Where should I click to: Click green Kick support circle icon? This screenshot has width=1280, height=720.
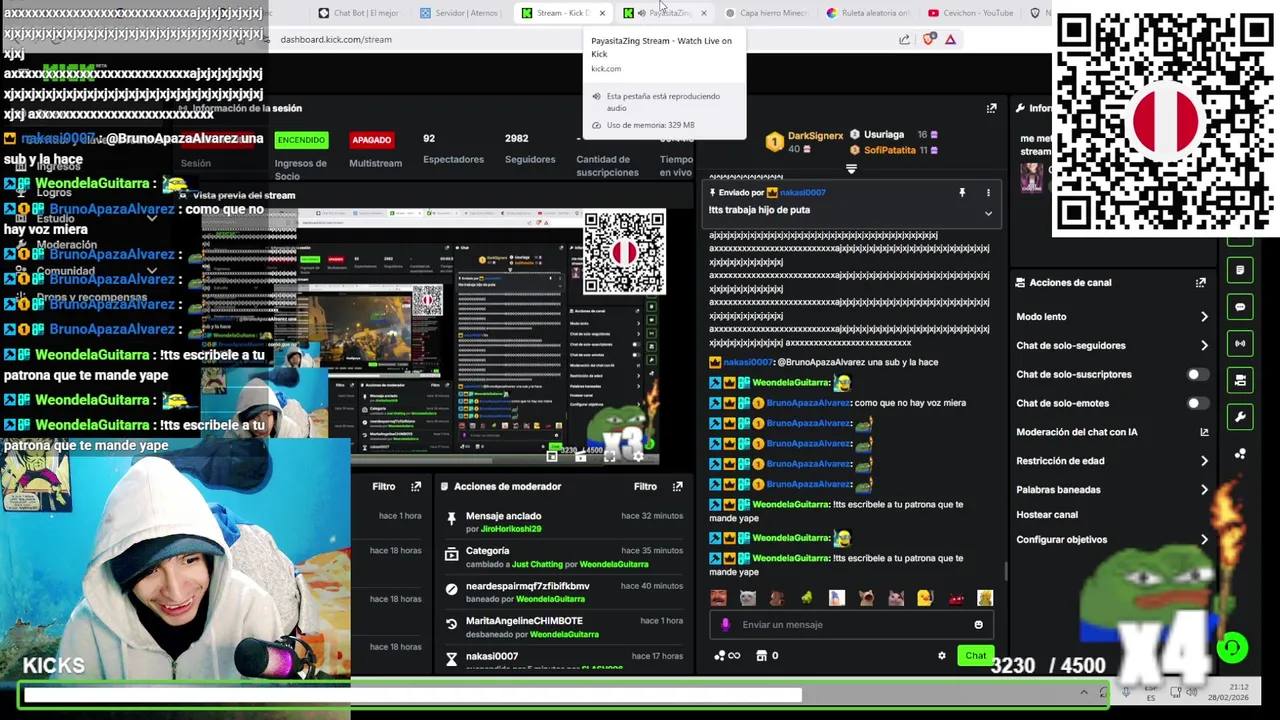tap(1232, 648)
